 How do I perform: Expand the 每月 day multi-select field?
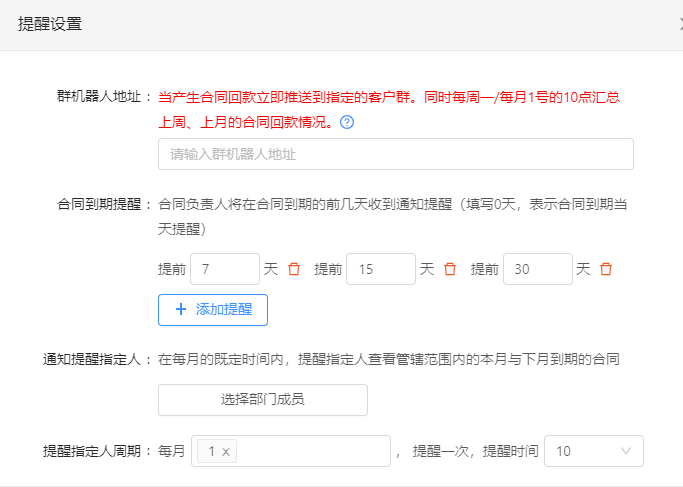tap(310, 451)
